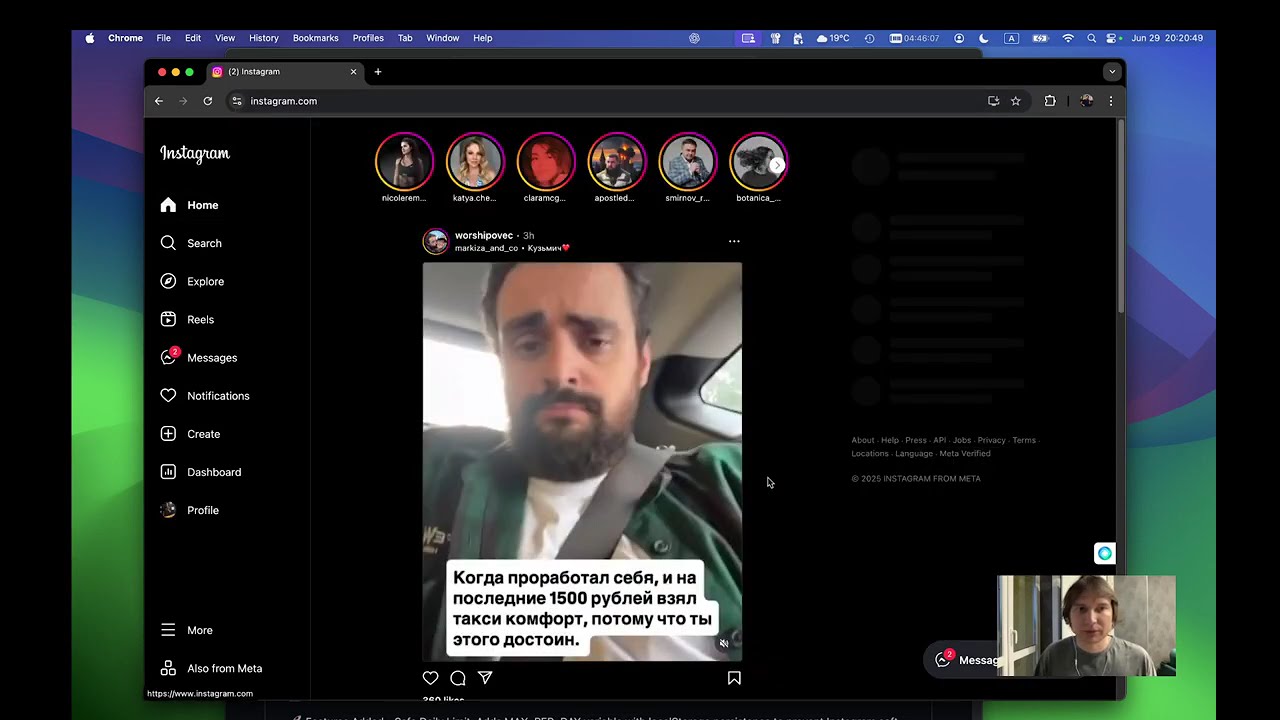Open the worshipovec profile avatar
Screen dimensions: 1280x720
pos(436,241)
